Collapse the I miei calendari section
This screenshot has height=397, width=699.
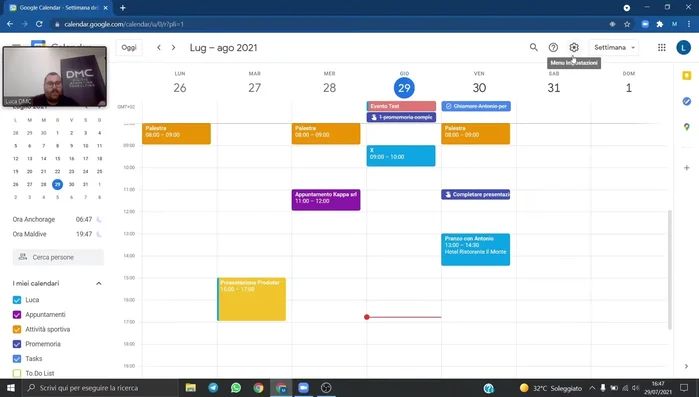[x=99, y=283]
